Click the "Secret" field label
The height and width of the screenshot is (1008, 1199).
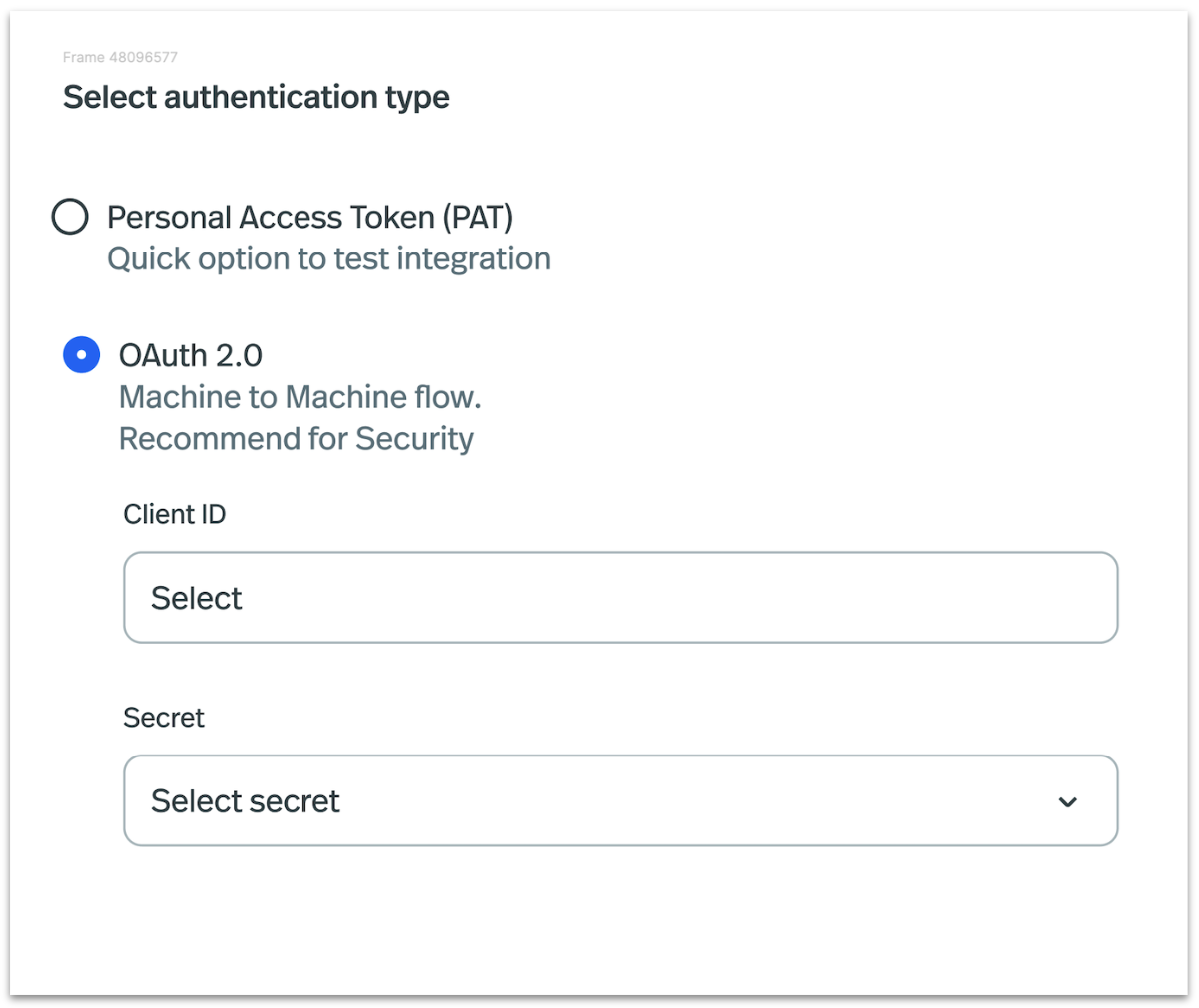(163, 718)
